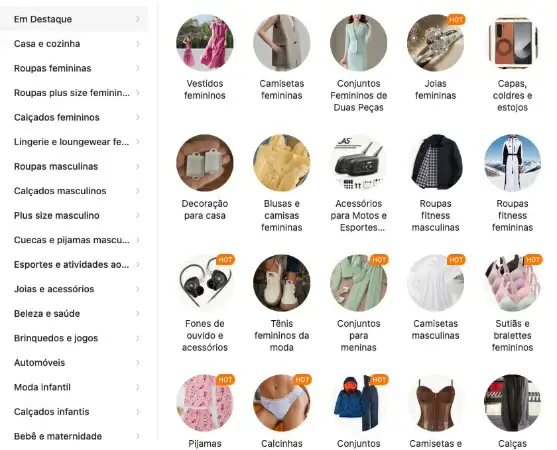The width and height of the screenshot is (557, 450).
Task: Choose the Fones de ouvido e acessórios icon
Action: pos(205,283)
